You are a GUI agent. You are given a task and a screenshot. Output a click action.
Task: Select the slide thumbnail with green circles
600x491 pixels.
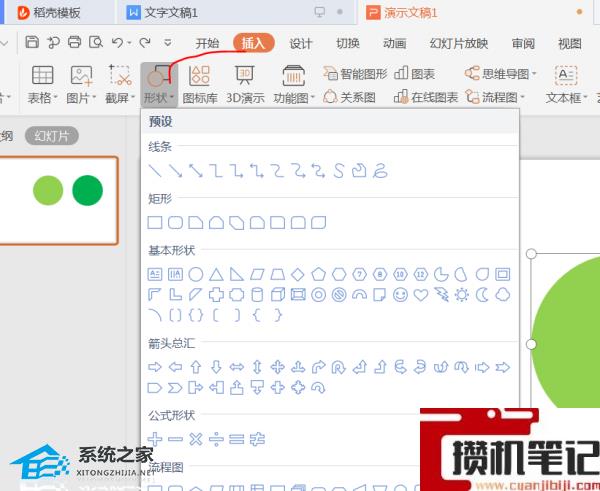click(x=57, y=201)
